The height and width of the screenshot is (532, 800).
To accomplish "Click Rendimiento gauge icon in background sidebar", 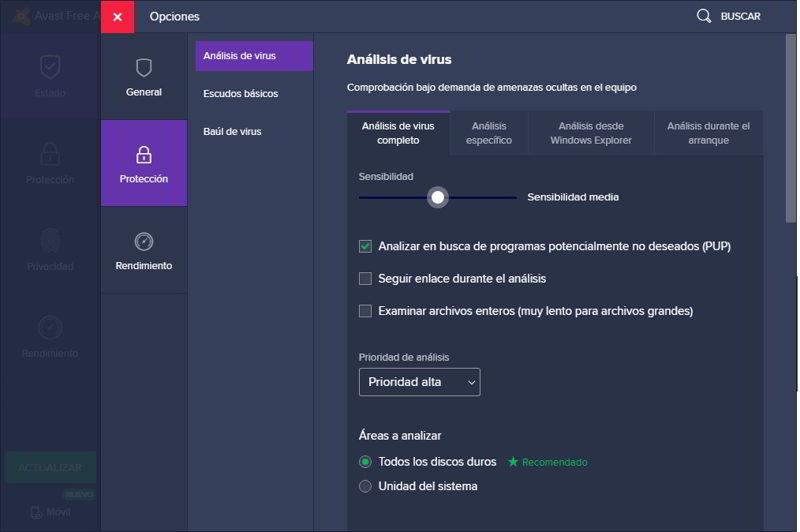I will (x=50, y=327).
